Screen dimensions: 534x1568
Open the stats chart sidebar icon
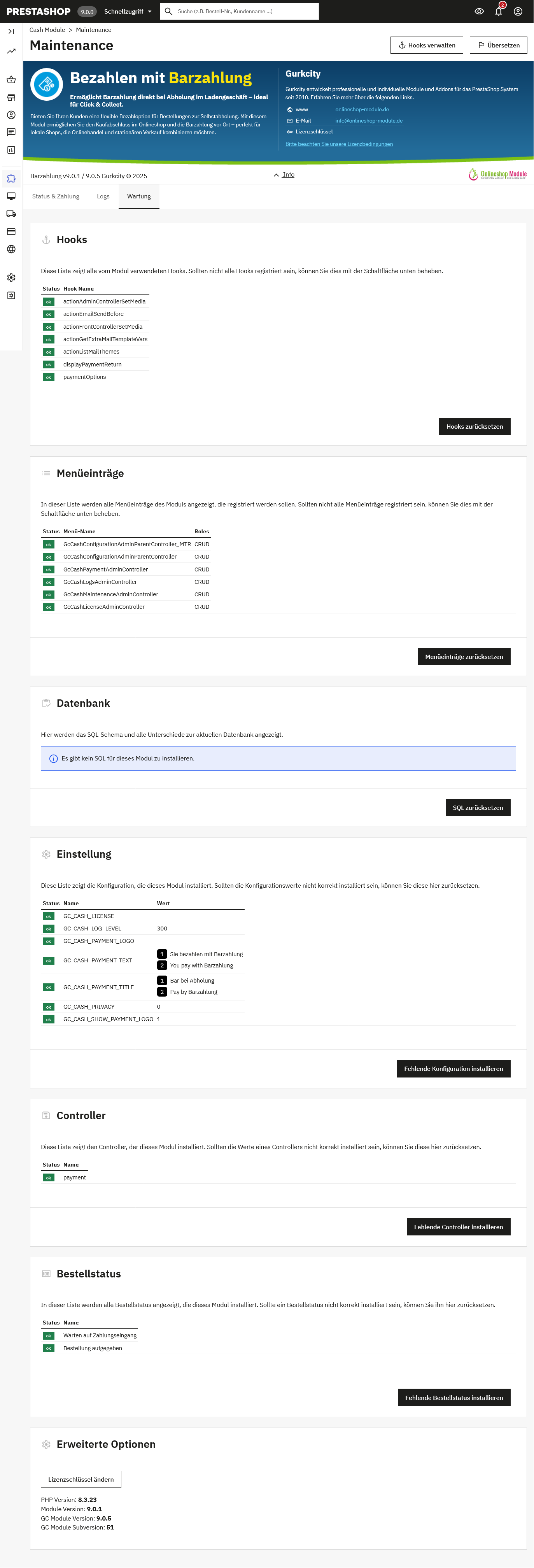pyautogui.click(x=11, y=150)
